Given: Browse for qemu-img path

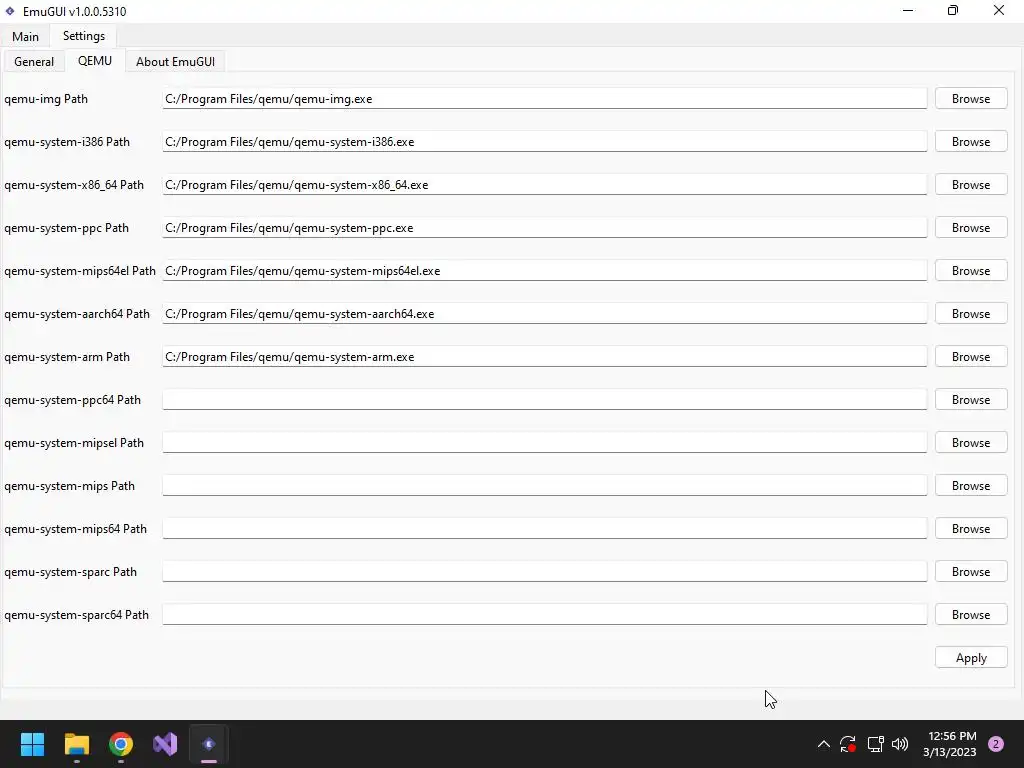Looking at the screenshot, I should (x=970, y=99).
